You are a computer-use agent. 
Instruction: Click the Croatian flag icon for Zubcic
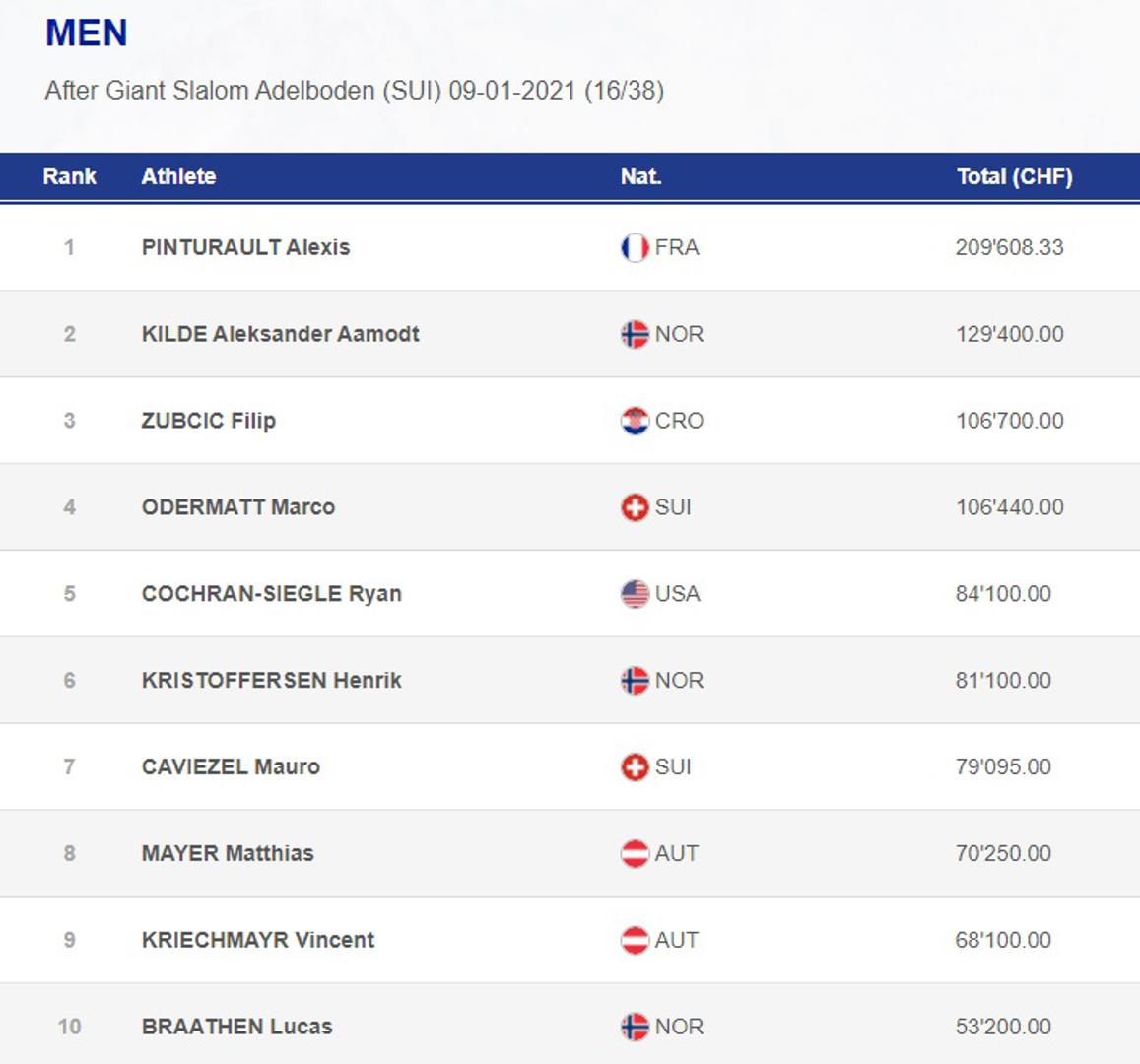tap(635, 421)
